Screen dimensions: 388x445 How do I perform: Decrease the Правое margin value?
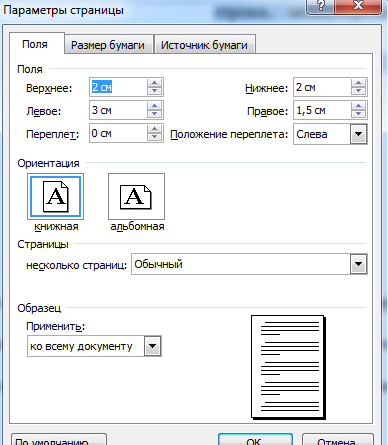tap(358, 114)
